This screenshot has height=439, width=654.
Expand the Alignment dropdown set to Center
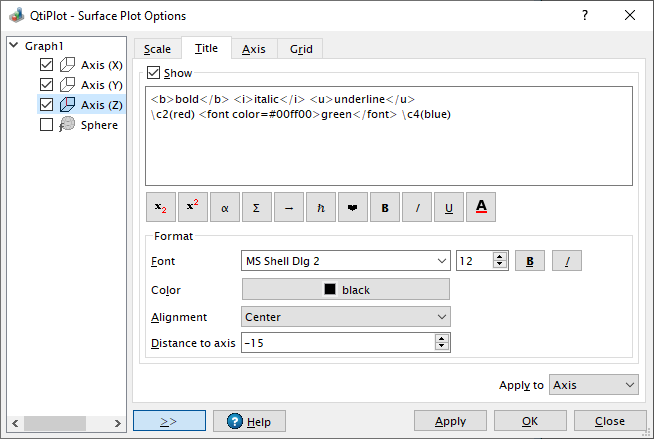[x=346, y=317]
